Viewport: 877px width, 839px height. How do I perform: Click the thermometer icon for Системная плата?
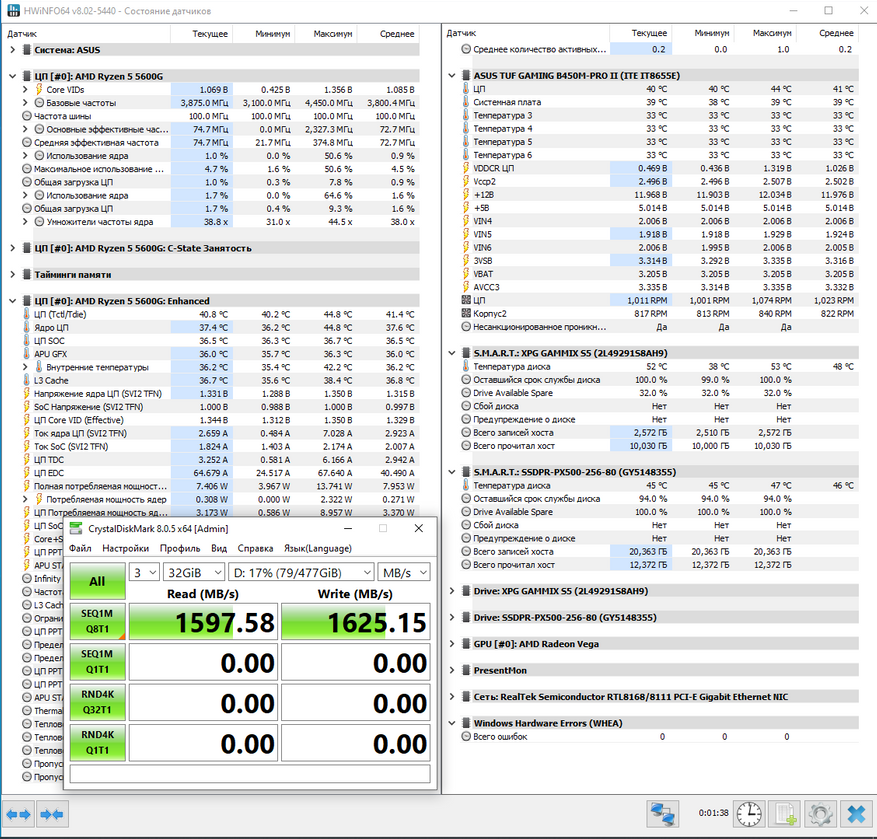click(x=466, y=102)
